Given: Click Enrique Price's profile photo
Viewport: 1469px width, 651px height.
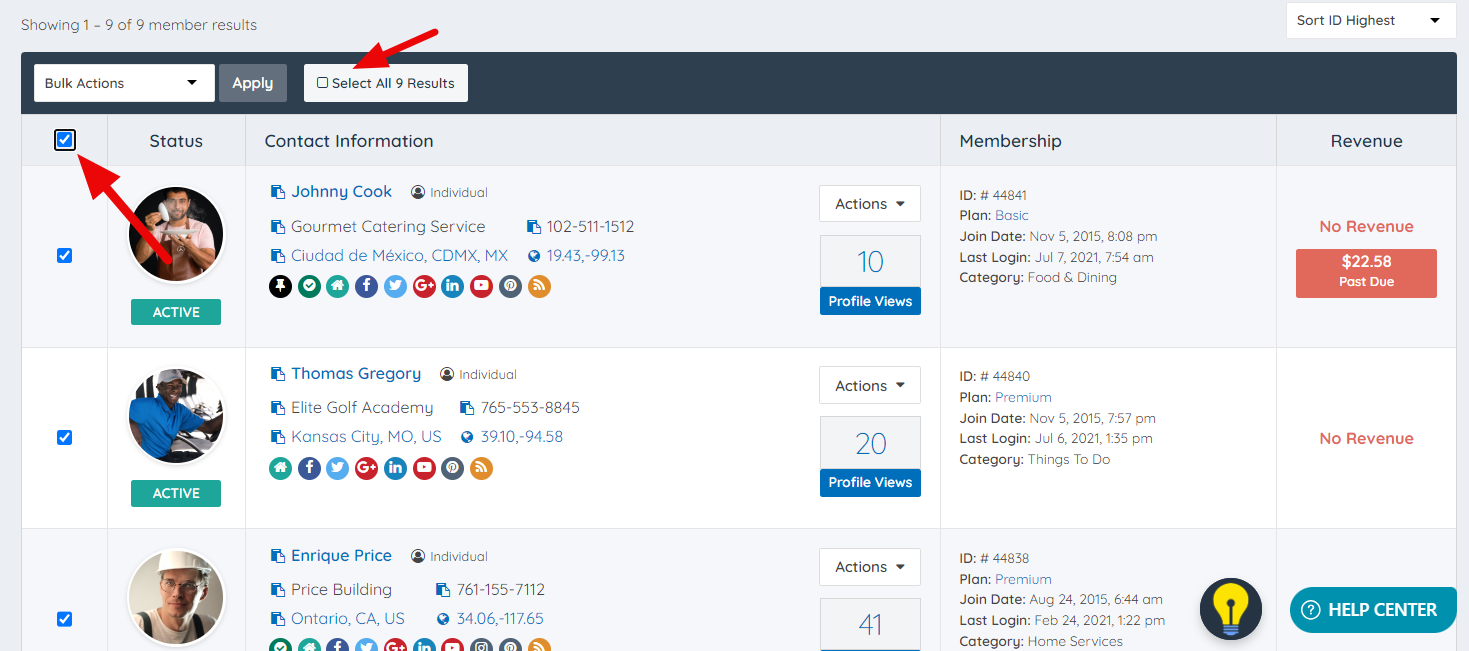Looking at the screenshot, I should (x=176, y=598).
